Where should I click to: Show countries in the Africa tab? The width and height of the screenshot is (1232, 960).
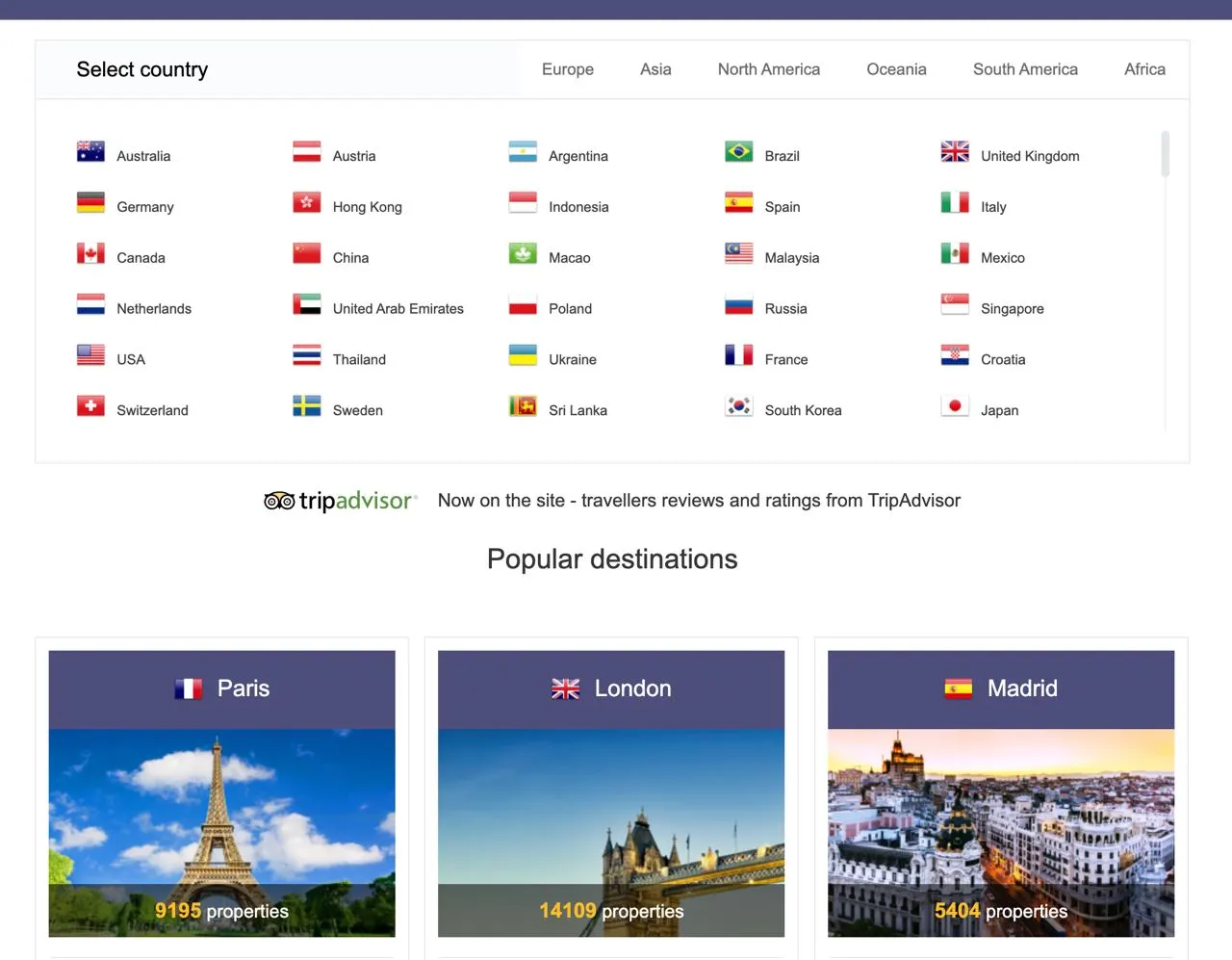pos(1144,69)
